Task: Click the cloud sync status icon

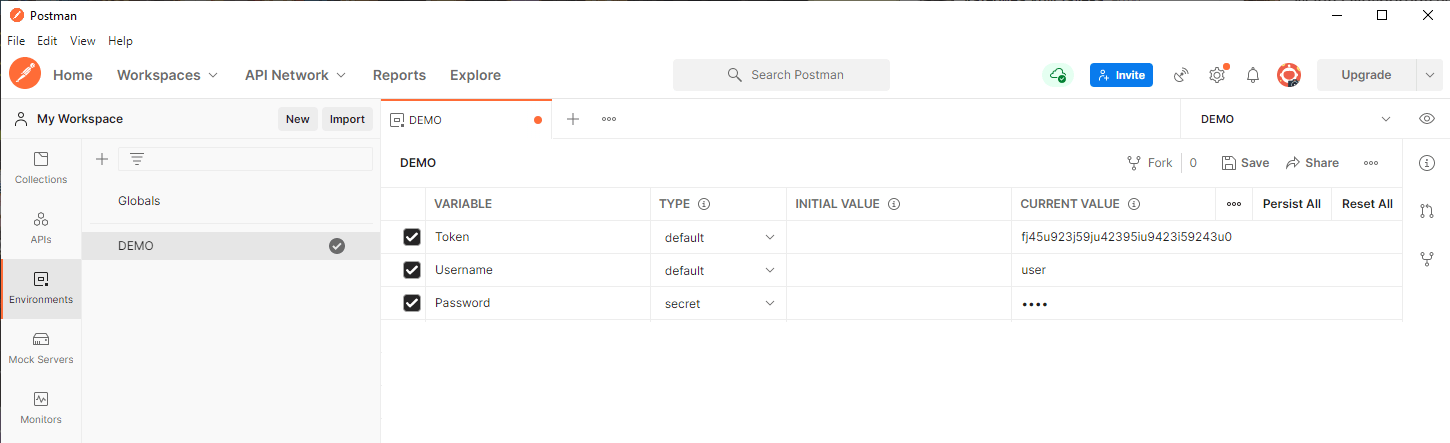Action: (x=1057, y=75)
